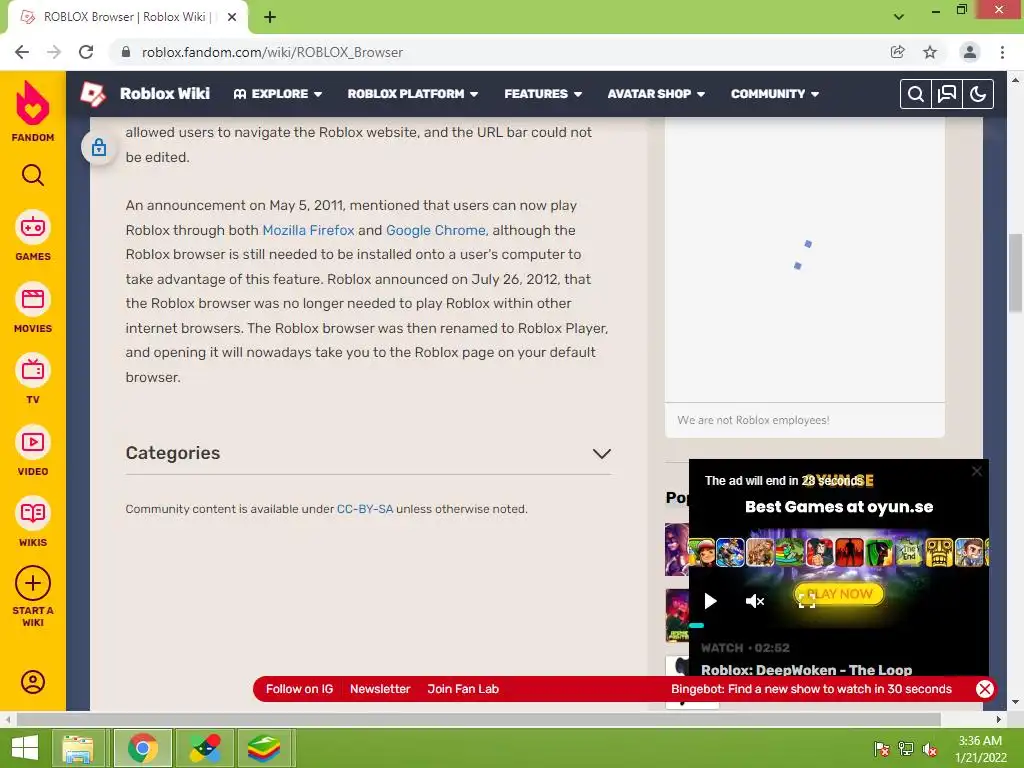Click the taskbar volume muted icon
Viewport: 1024px width, 768px height.
tap(930, 749)
